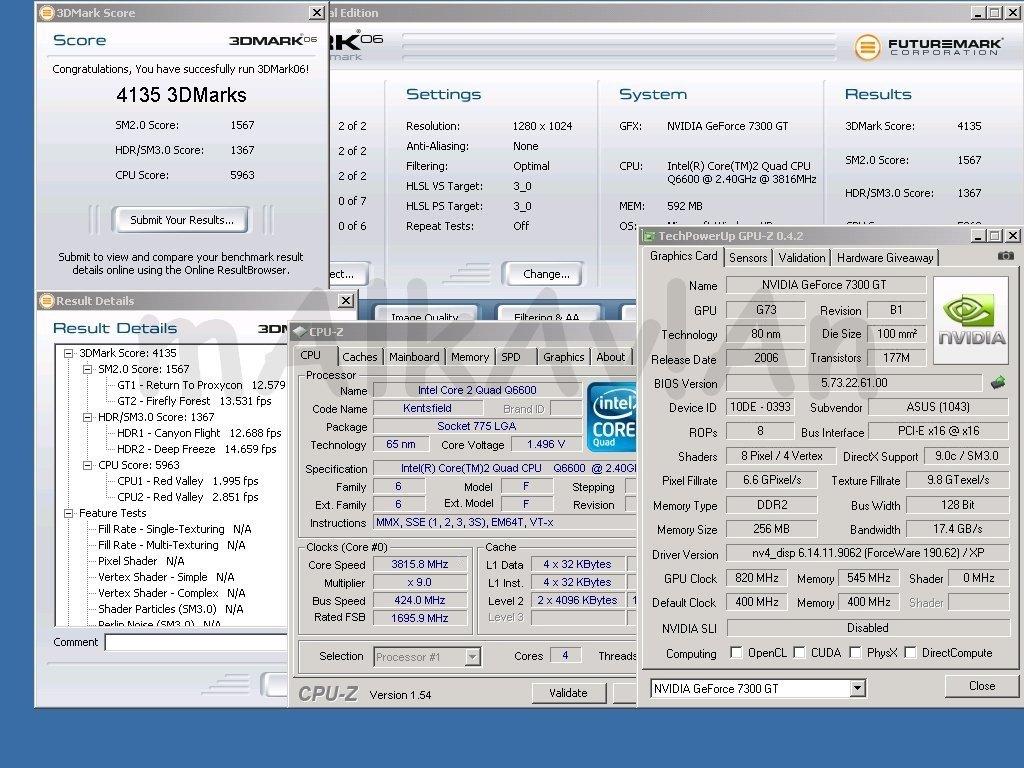Click the GPU-Z title bar icon

pyautogui.click(x=648, y=236)
